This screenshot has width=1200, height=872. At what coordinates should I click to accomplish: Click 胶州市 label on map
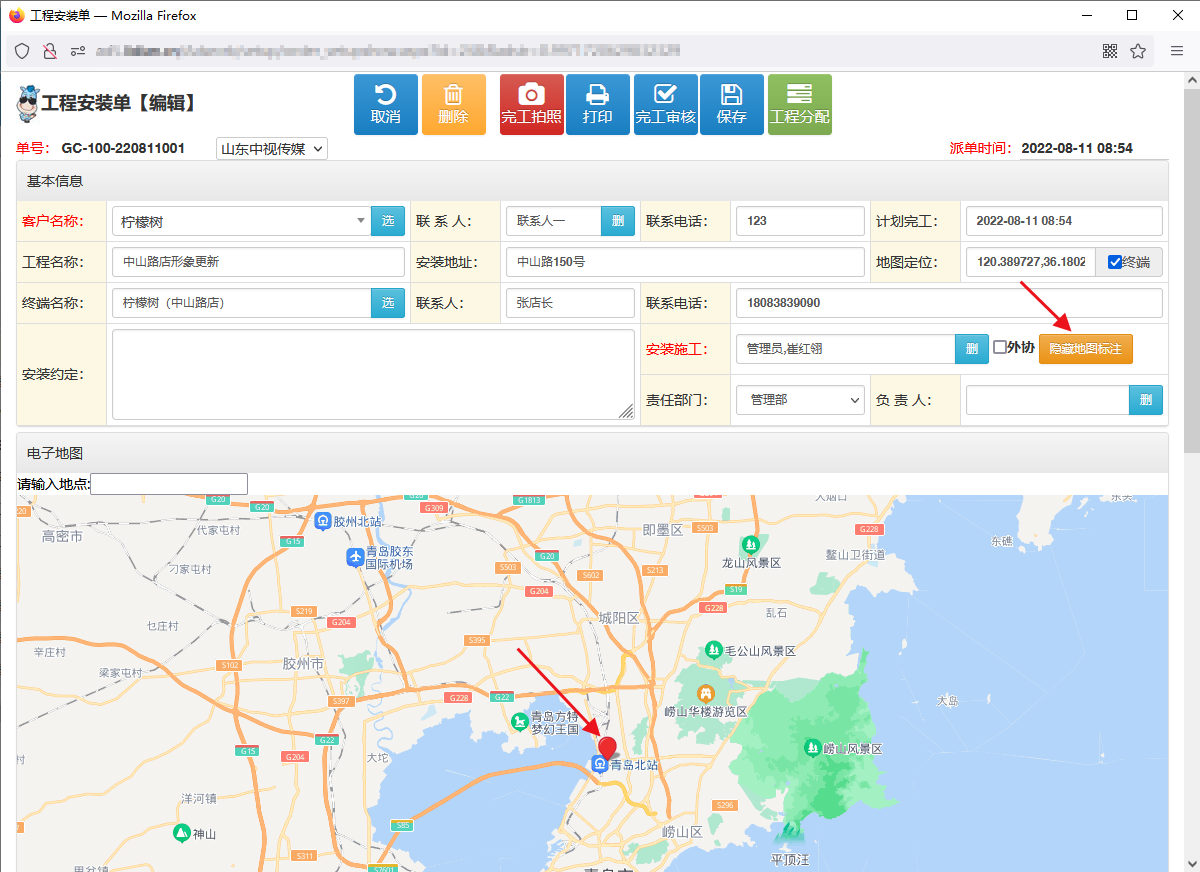(x=303, y=664)
